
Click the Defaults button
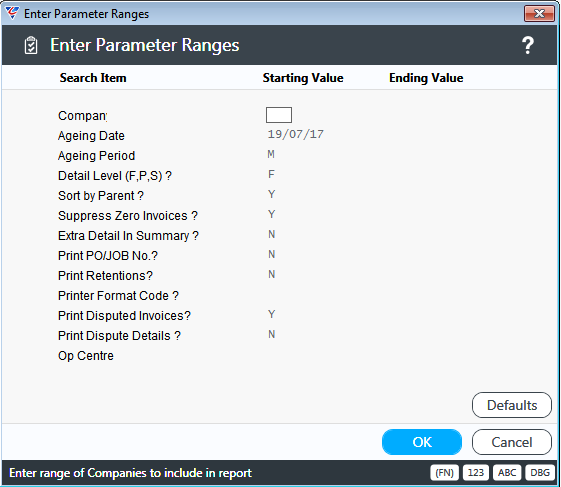(512, 405)
